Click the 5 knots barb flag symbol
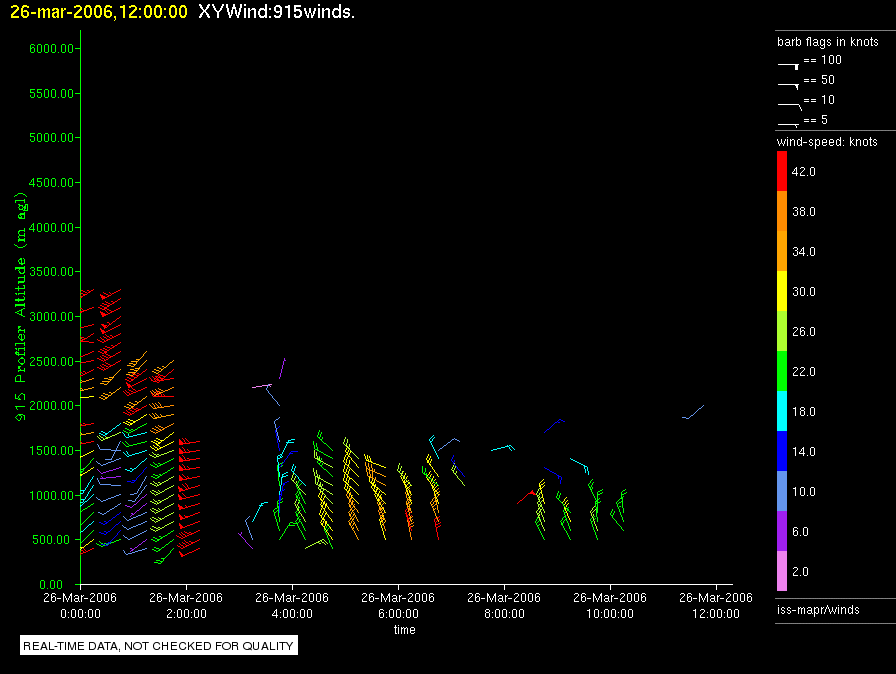This screenshot has width=896, height=674. (789, 124)
